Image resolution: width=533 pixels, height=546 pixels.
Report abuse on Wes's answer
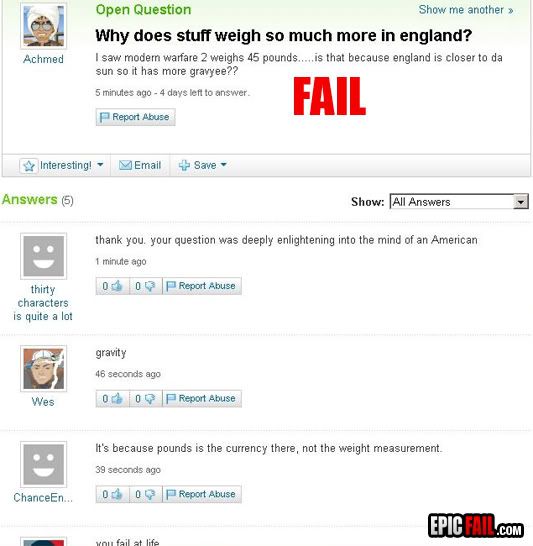[x=202, y=398]
